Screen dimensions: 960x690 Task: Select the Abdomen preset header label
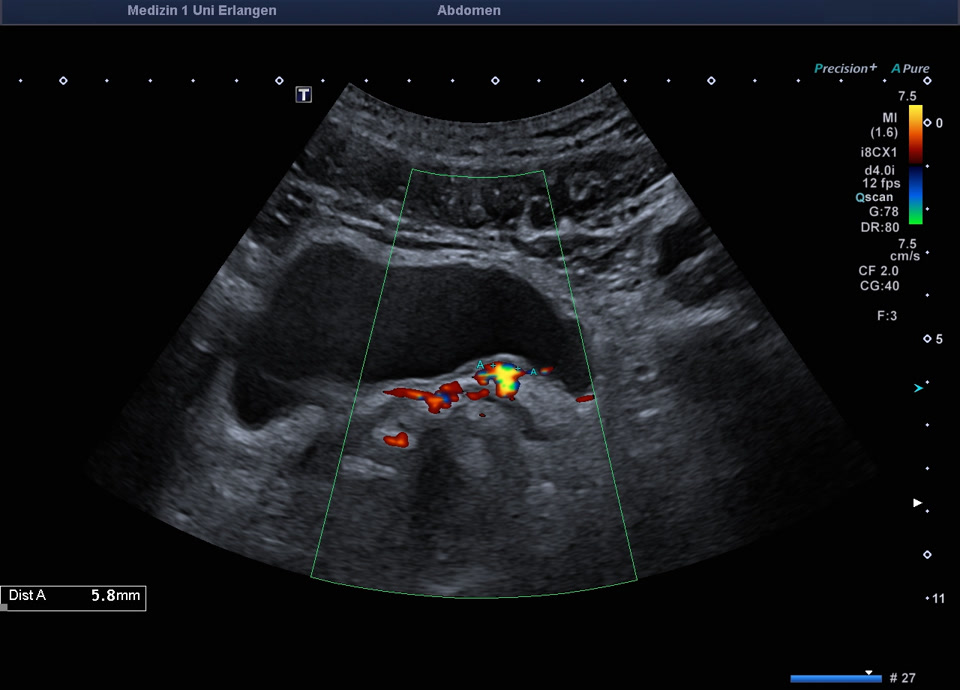(469, 11)
